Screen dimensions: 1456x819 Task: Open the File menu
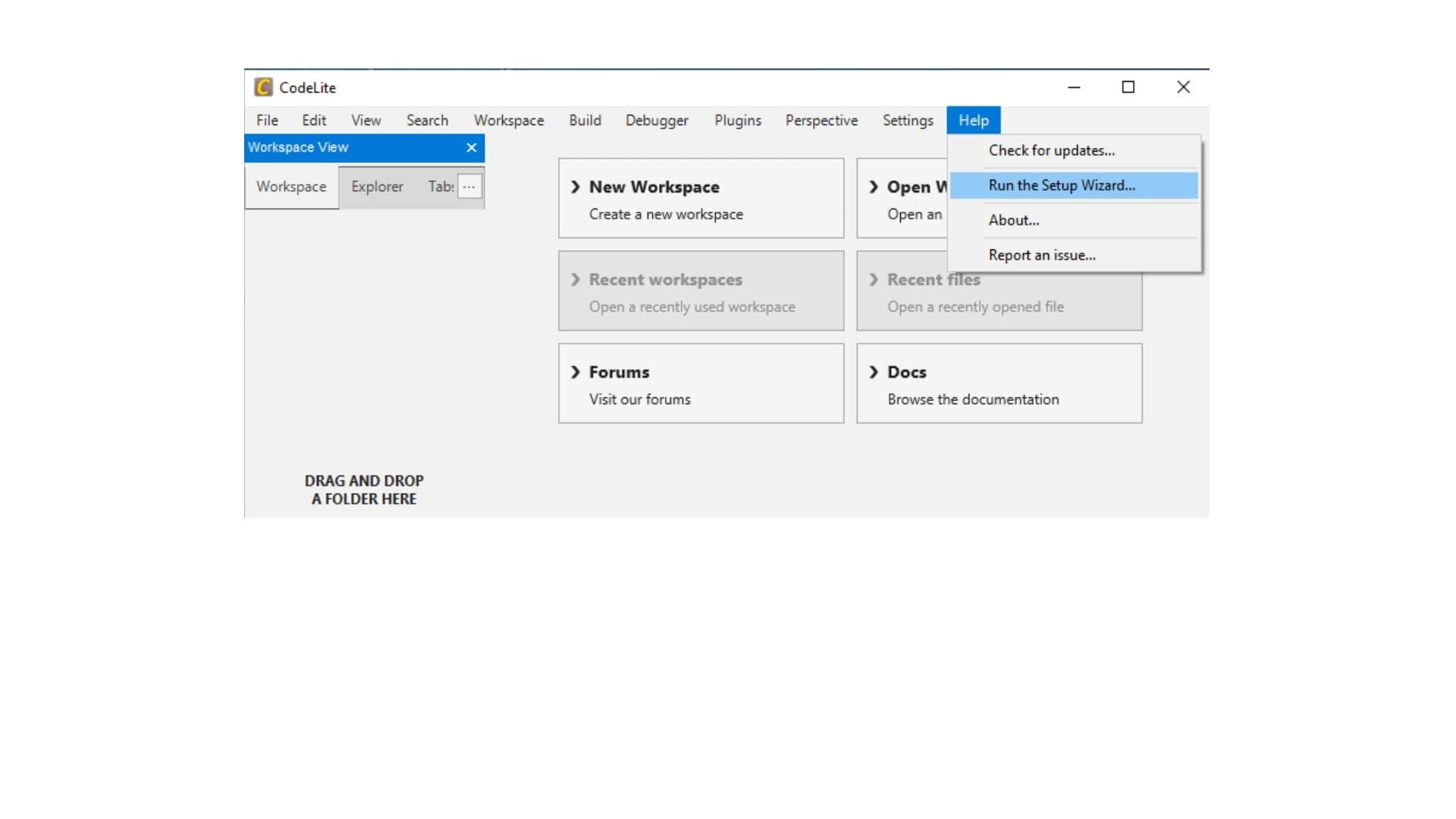coord(267,121)
